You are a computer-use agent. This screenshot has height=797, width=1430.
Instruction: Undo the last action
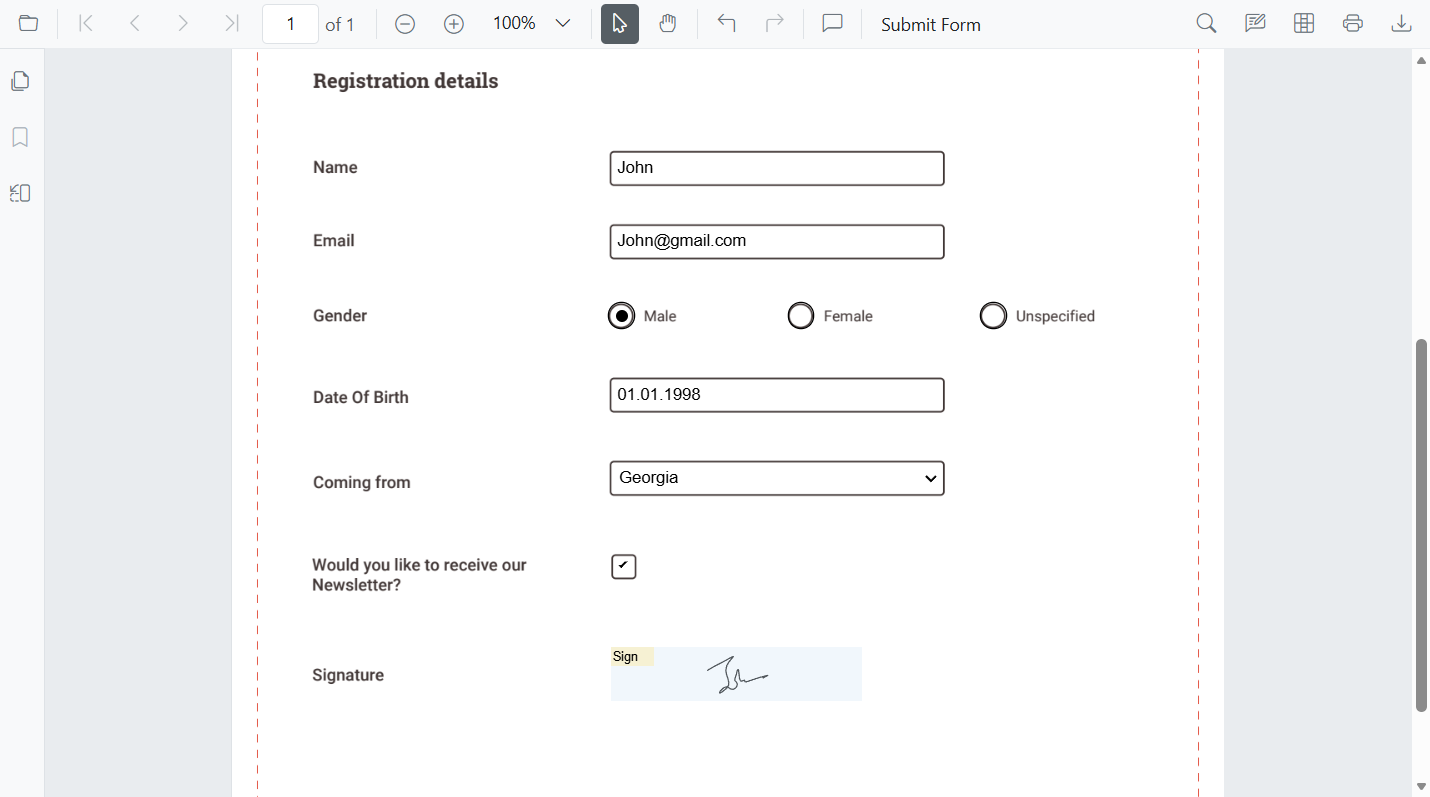[727, 24]
